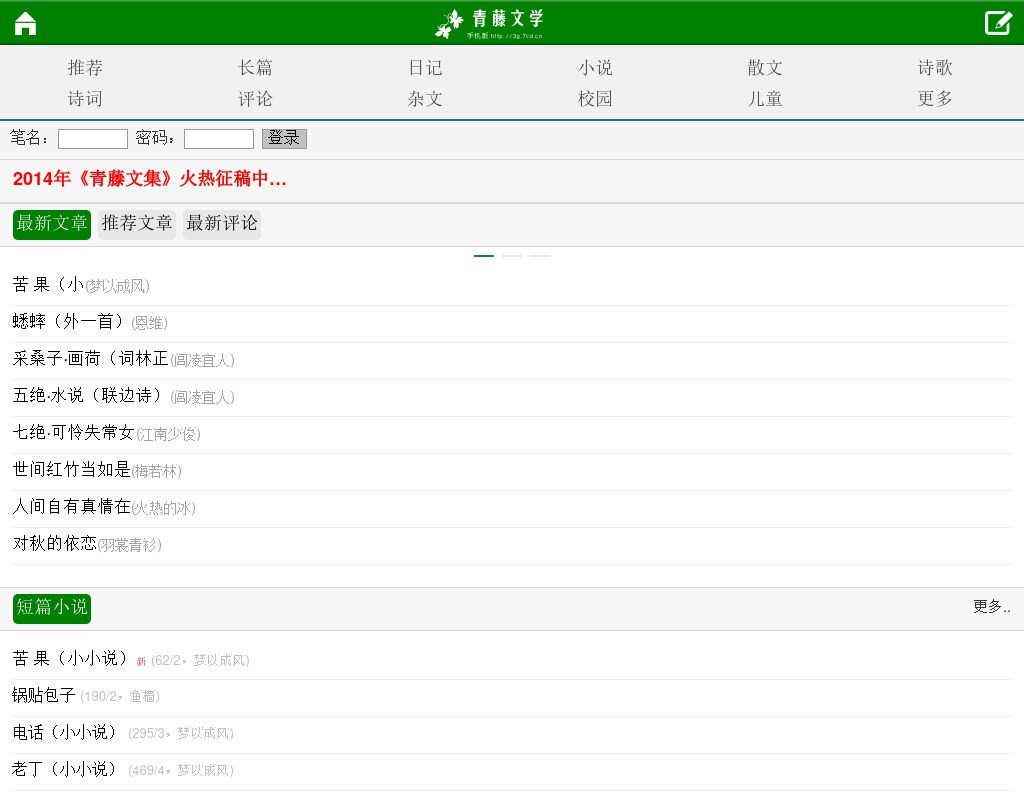
Task: Open article 蟋蟀（外一首）
Action: (x=68, y=322)
